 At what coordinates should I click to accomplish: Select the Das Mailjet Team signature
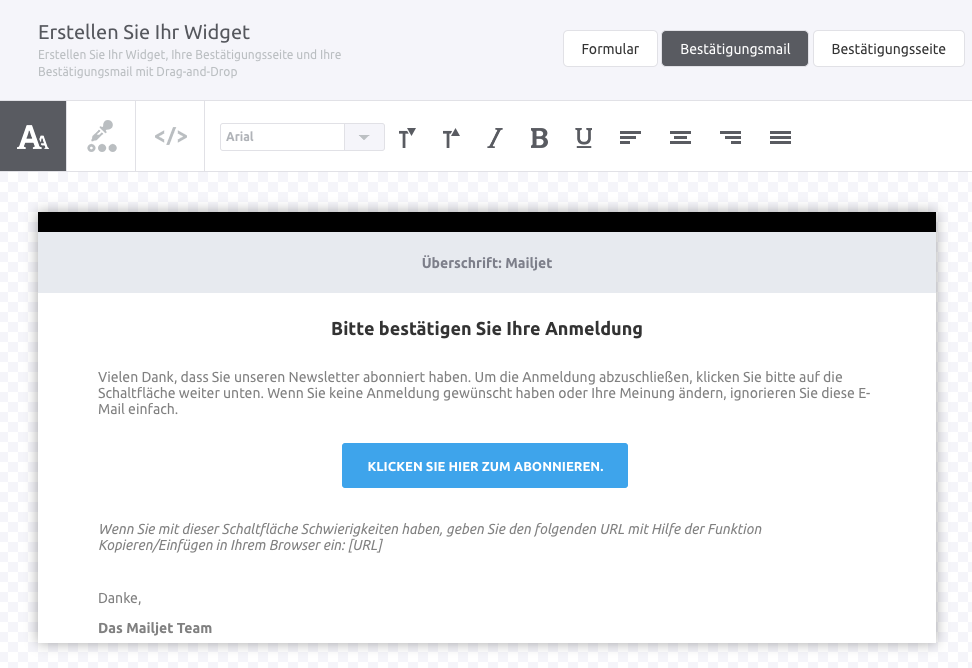coord(155,628)
